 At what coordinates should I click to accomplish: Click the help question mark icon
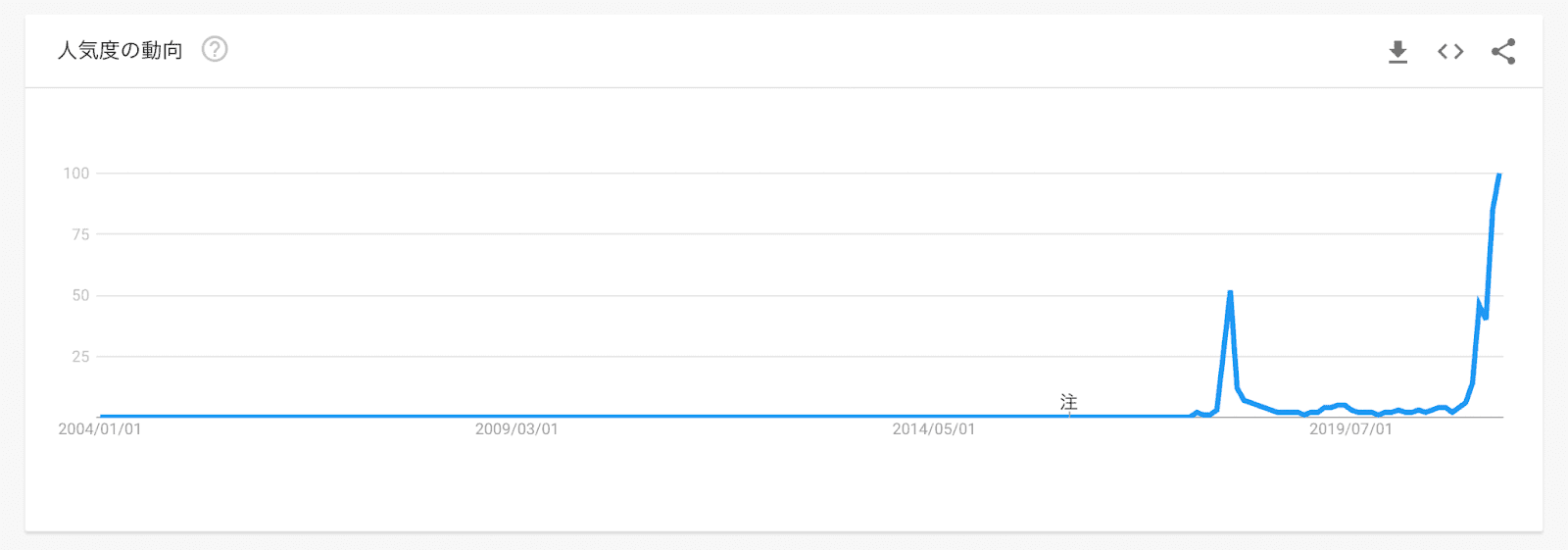(215, 49)
